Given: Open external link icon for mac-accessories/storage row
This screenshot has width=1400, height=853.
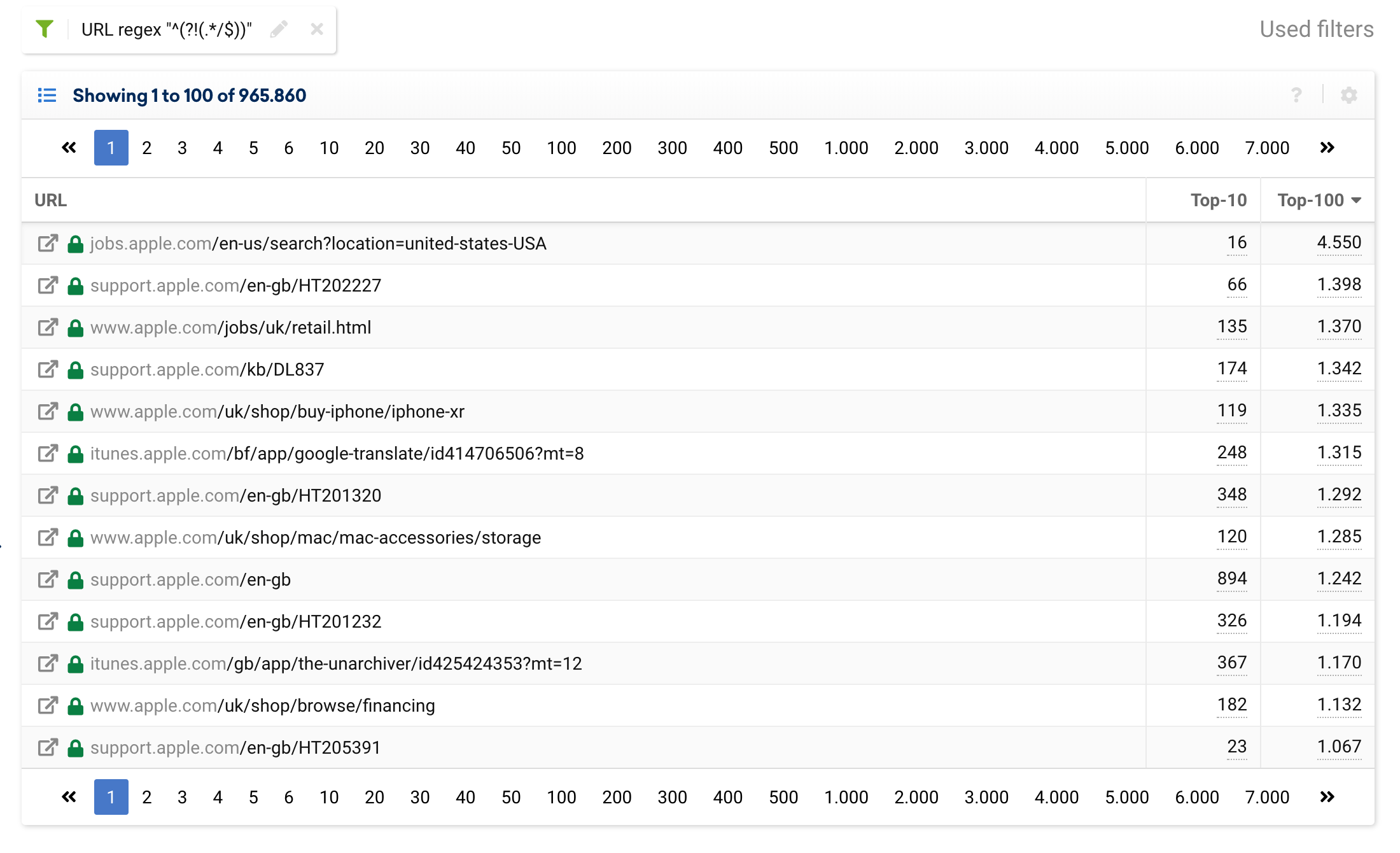Looking at the screenshot, I should click(48, 537).
